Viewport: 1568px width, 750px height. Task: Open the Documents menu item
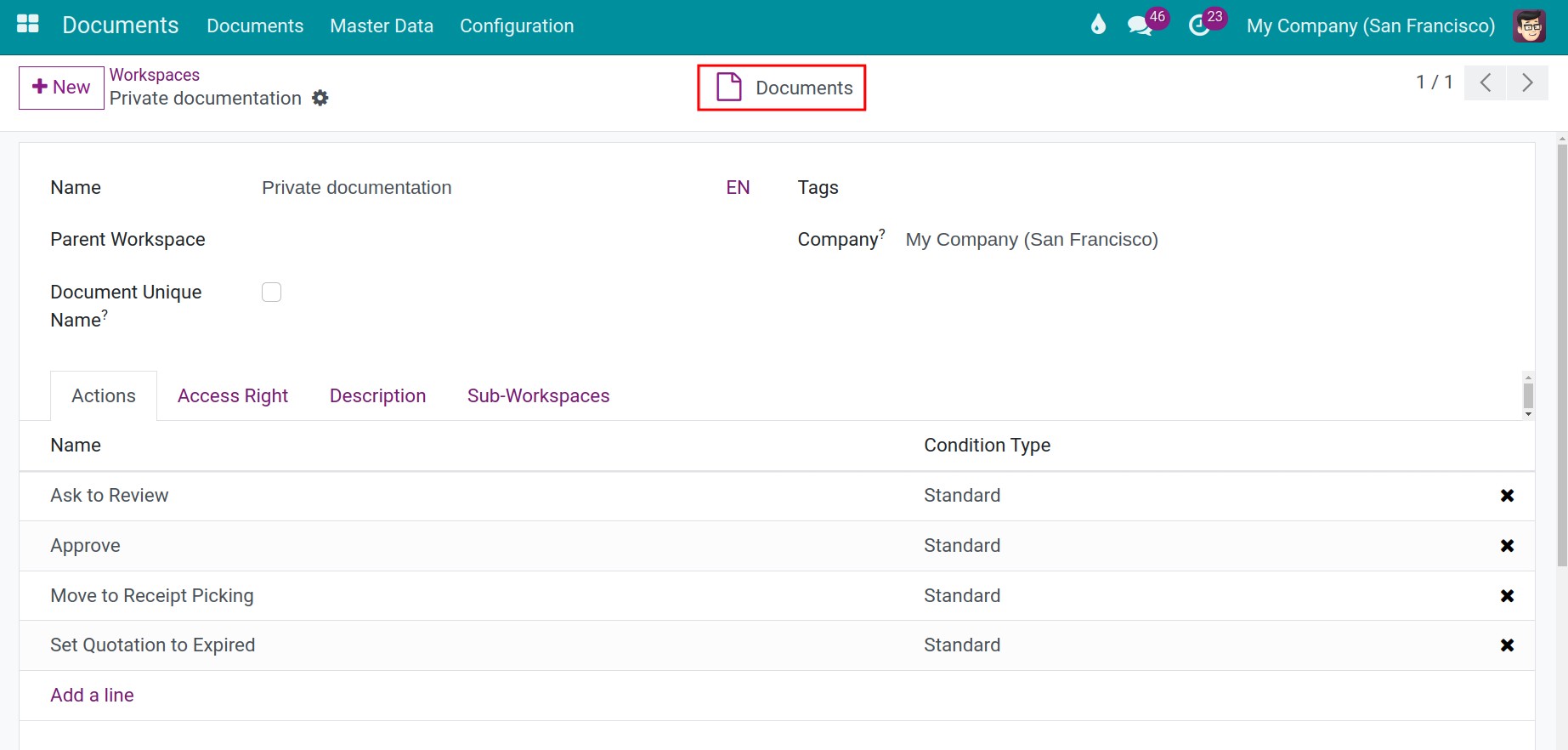[255, 26]
